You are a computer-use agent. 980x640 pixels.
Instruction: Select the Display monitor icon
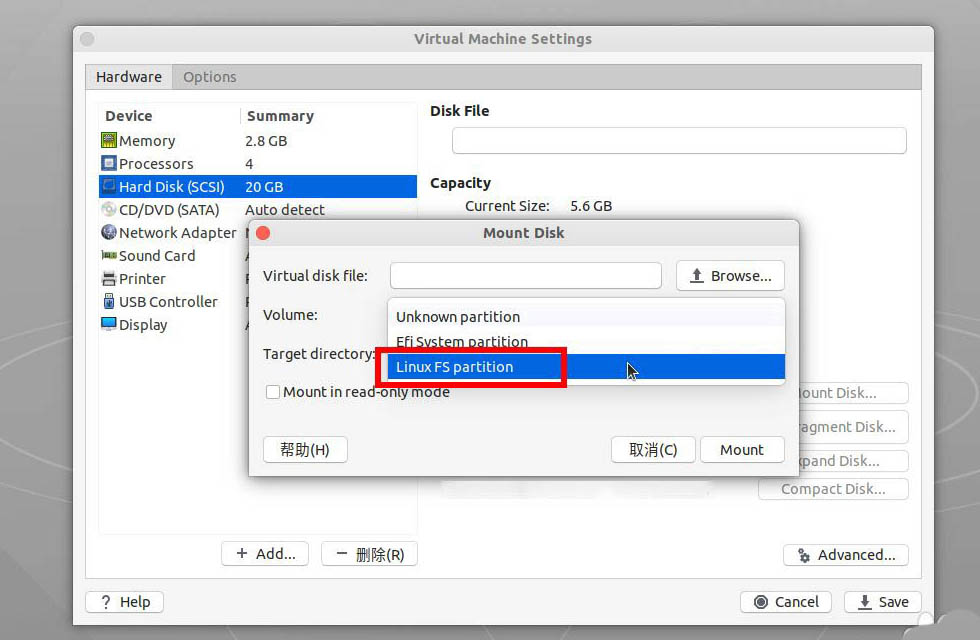click(111, 324)
